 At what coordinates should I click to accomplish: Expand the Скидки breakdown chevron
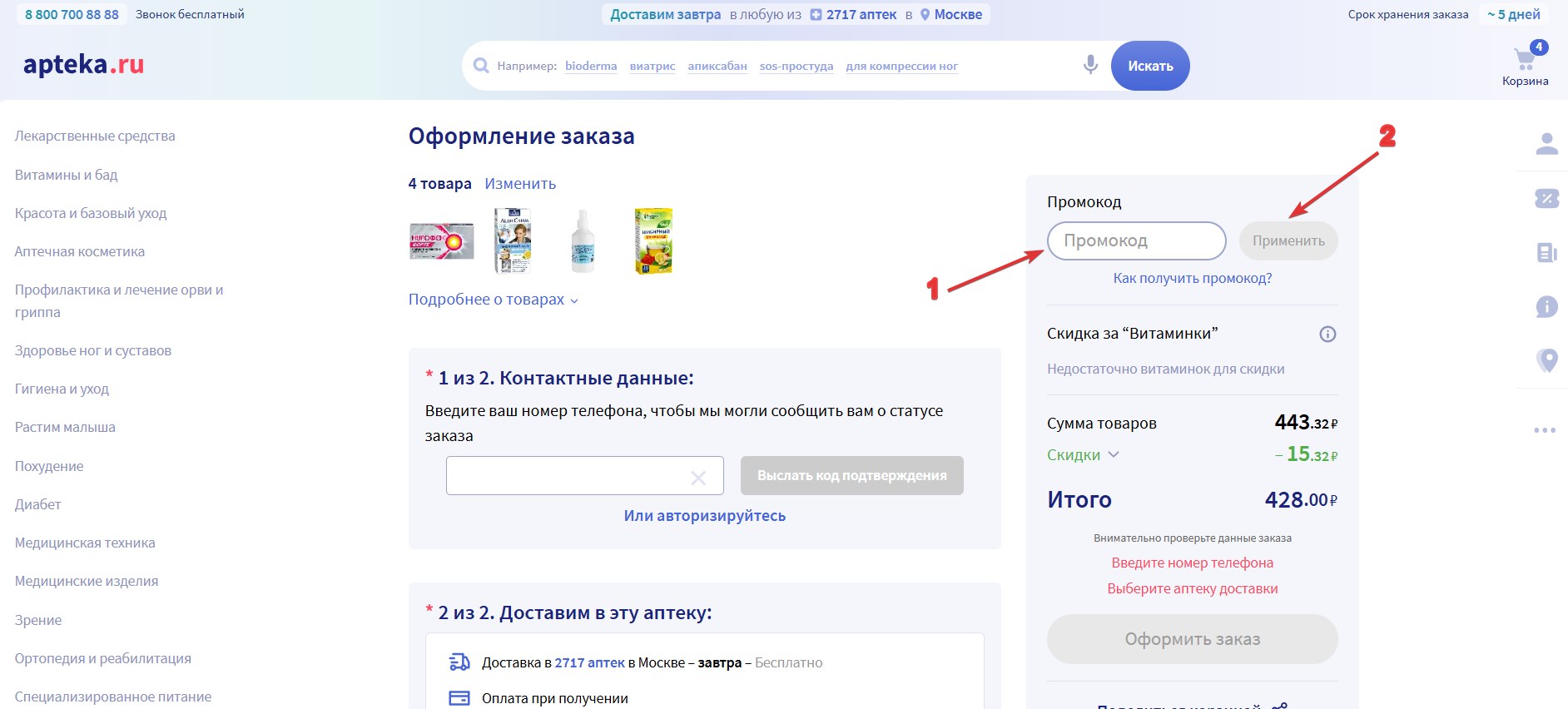pos(1114,454)
